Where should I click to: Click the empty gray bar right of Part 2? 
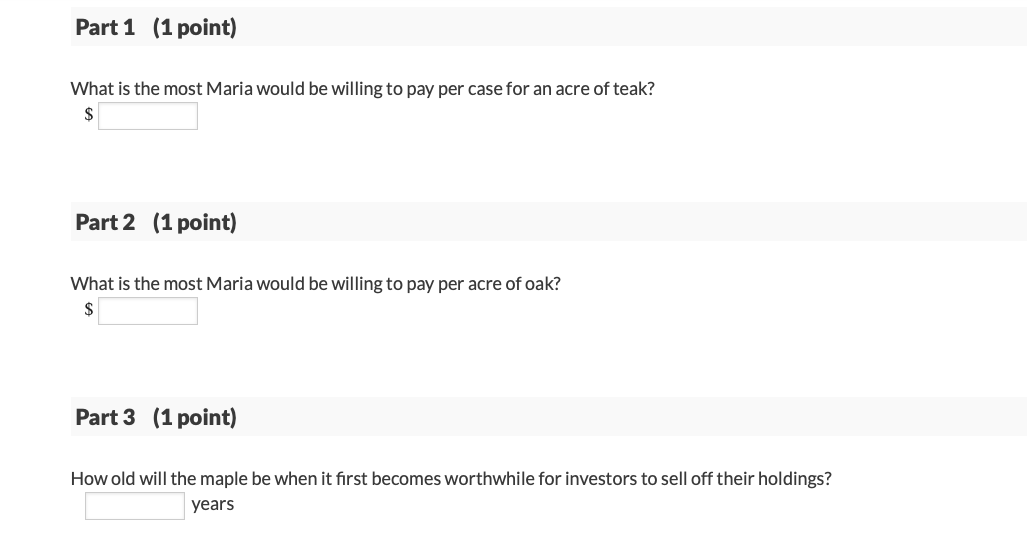pos(632,222)
